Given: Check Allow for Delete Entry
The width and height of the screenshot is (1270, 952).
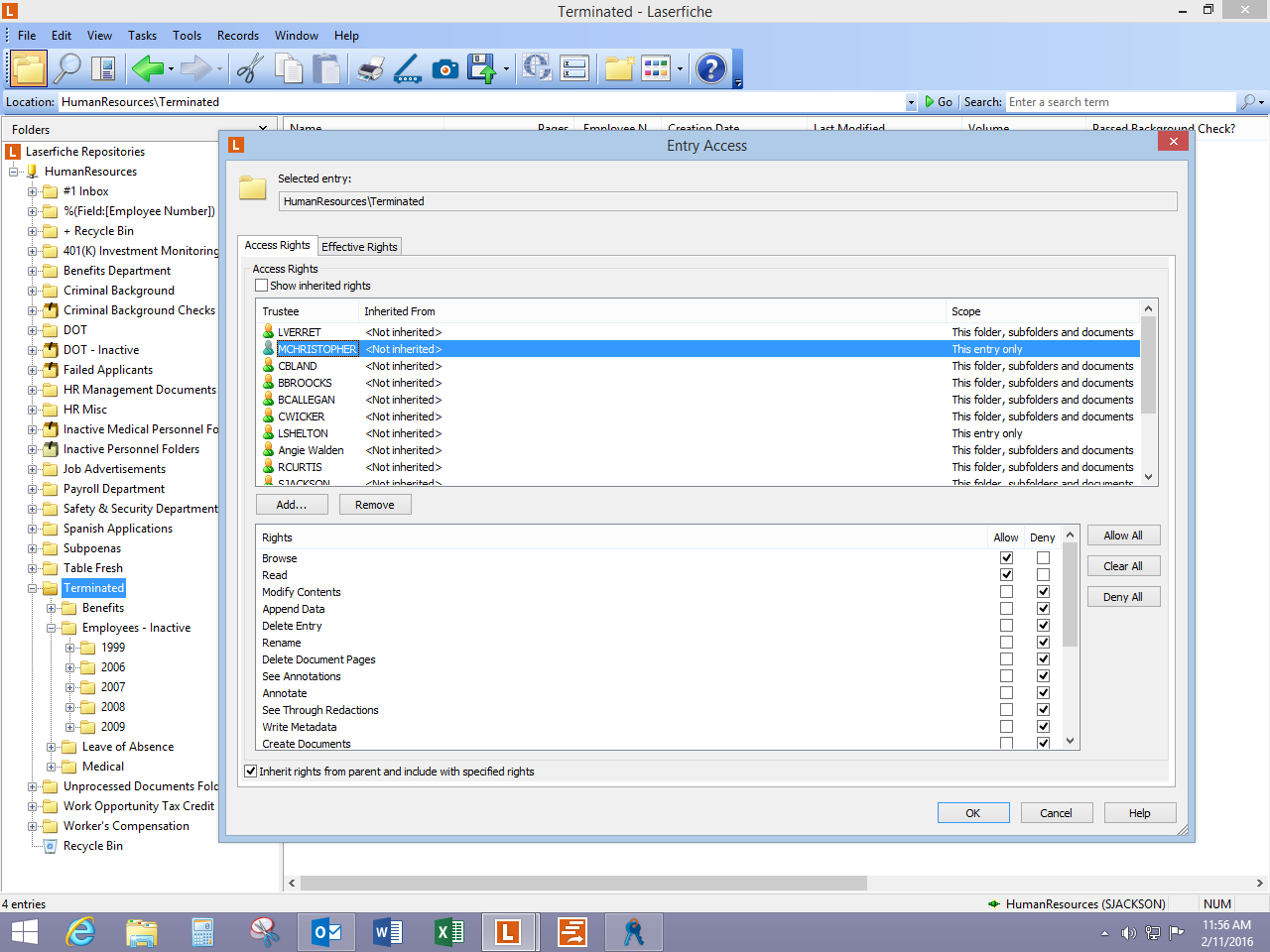Looking at the screenshot, I should click(1006, 626).
